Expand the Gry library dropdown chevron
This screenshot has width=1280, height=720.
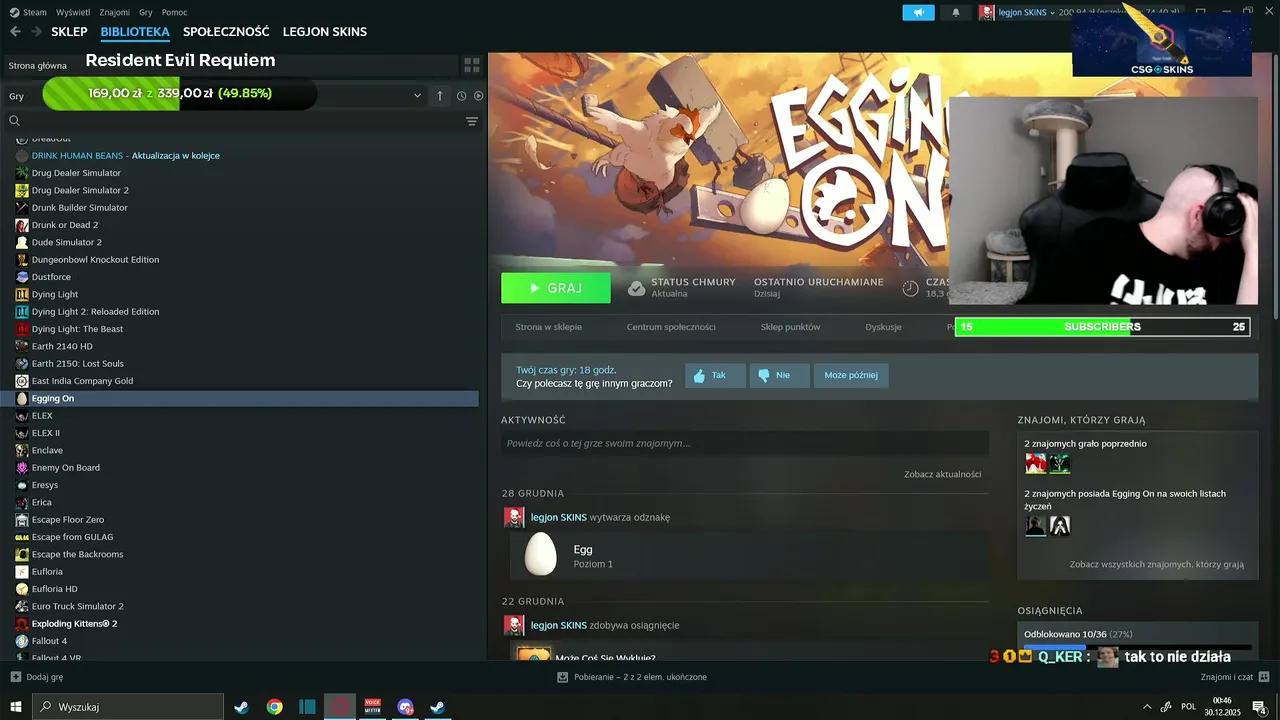point(417,96)
